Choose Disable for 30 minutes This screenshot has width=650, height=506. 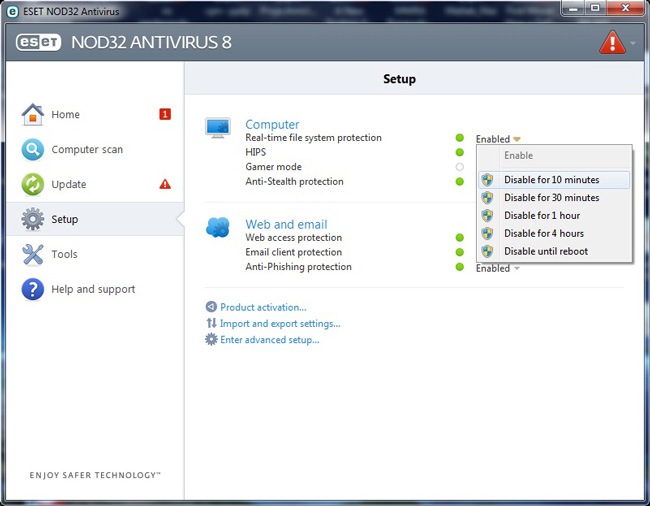pos(554,198)
